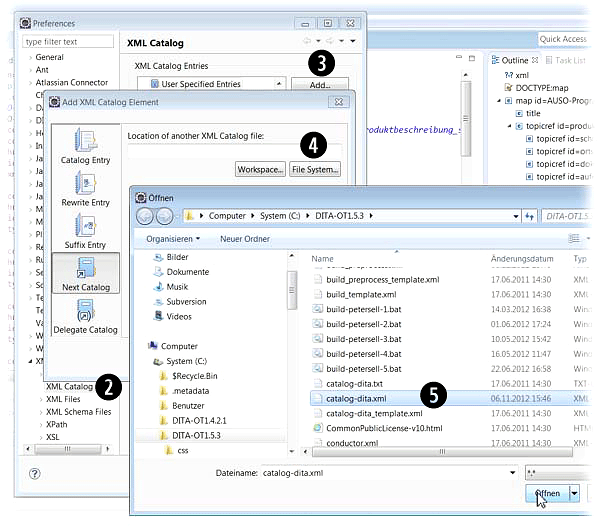Click the Dateiname input field

[x=384, y=473]
